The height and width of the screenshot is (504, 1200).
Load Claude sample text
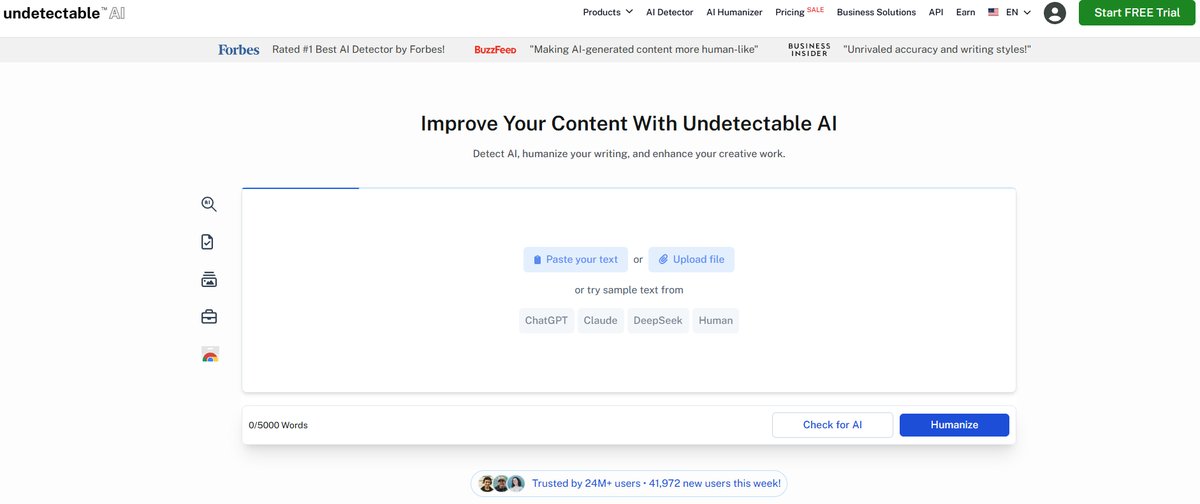pos(600,321)
